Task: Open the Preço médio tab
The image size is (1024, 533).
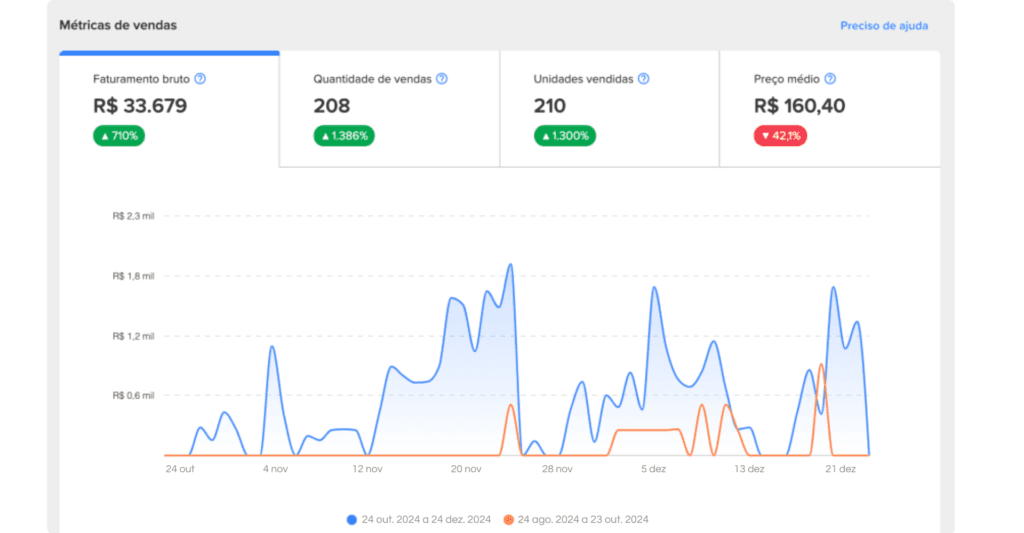Action: [x=829, y=108]
